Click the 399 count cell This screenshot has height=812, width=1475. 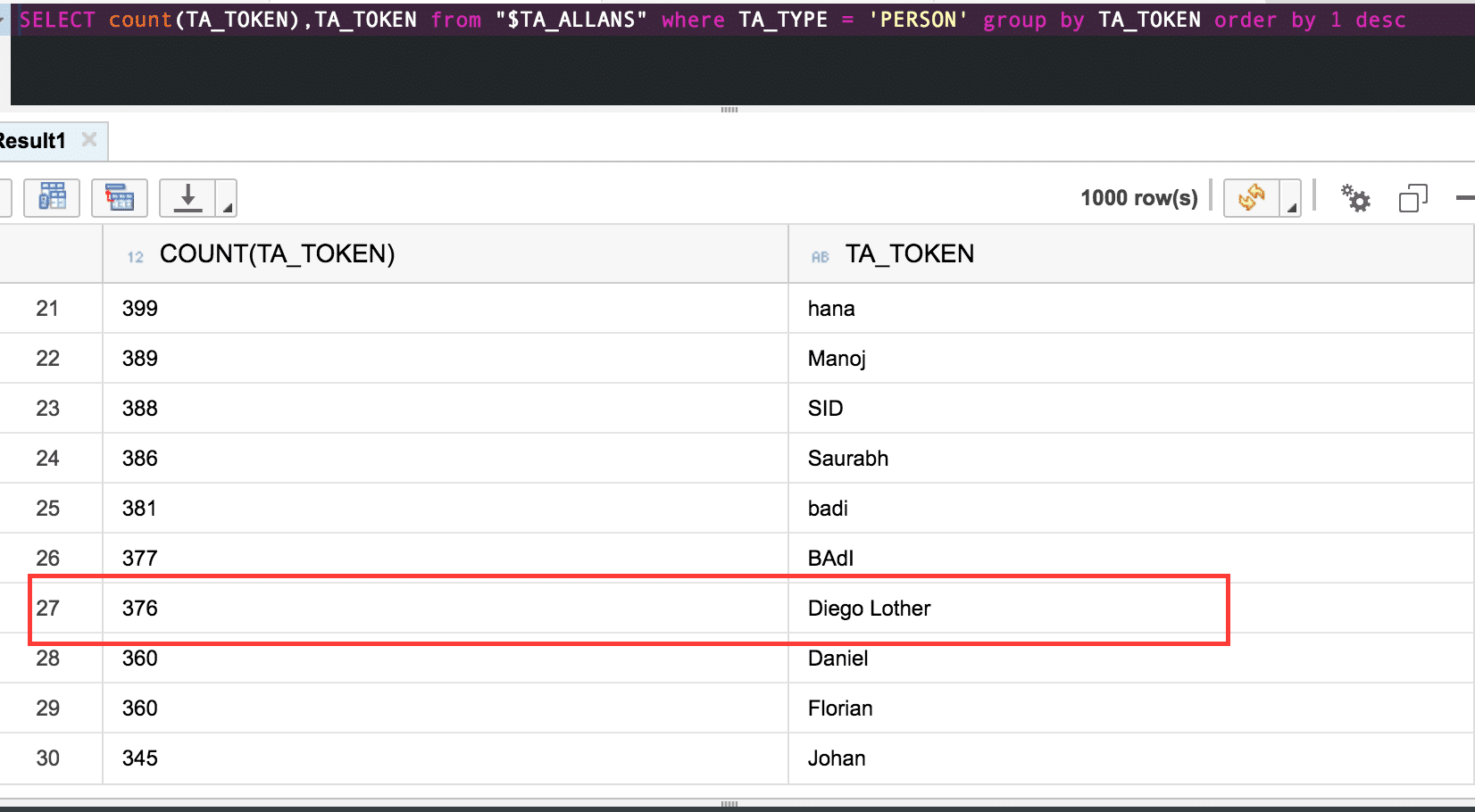[x=140, y=309]
